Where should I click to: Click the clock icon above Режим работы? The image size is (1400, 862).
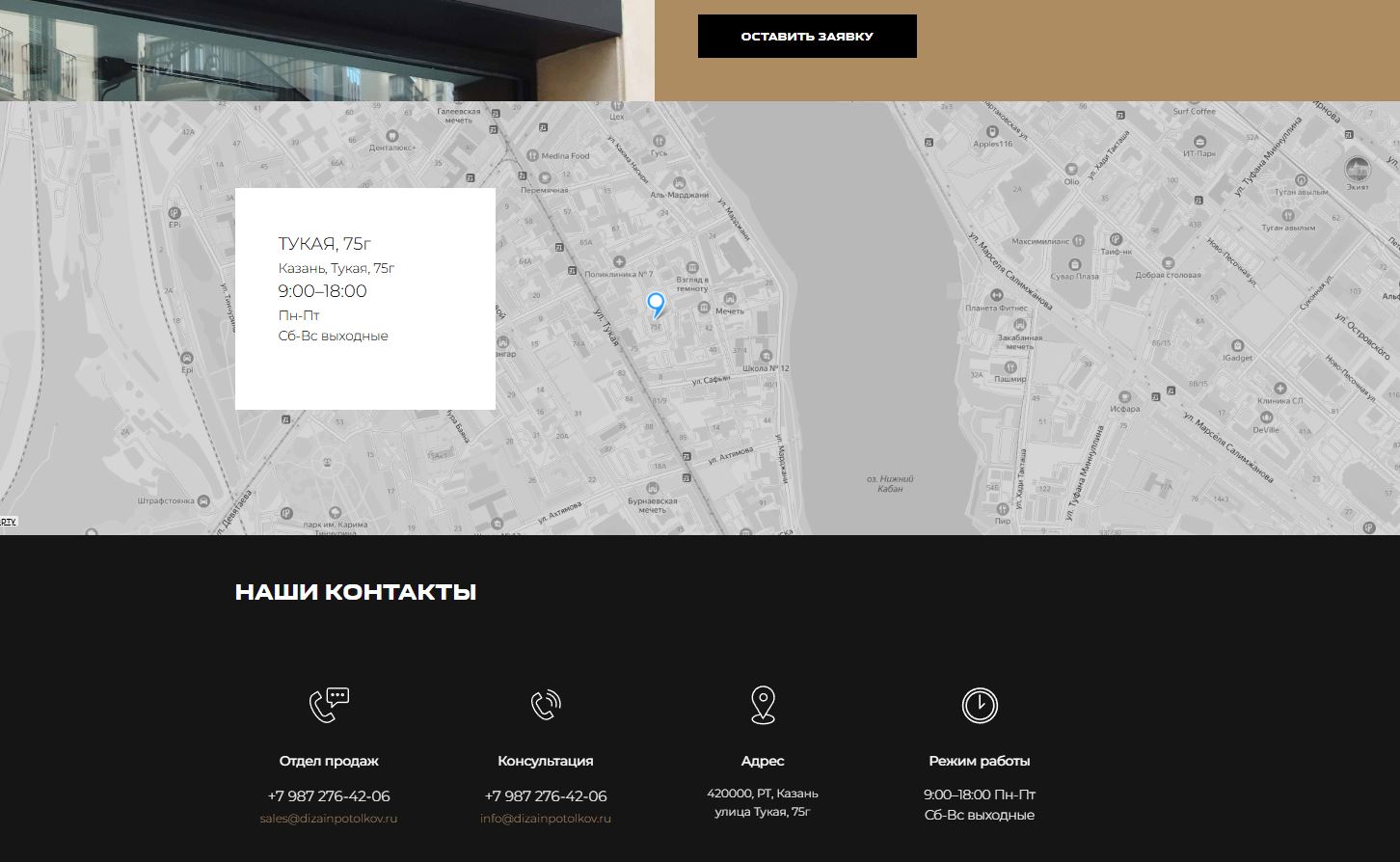(980, 705)
